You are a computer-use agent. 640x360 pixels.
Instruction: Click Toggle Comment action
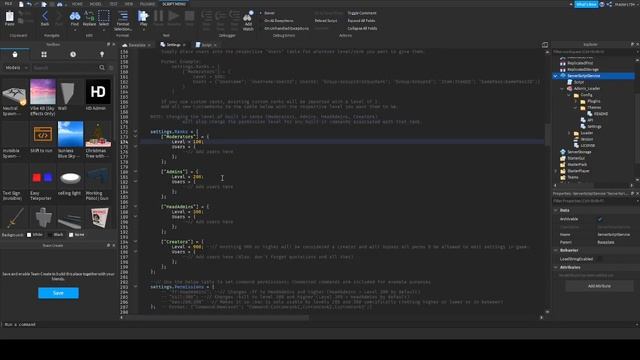click(x=362, y=13)
